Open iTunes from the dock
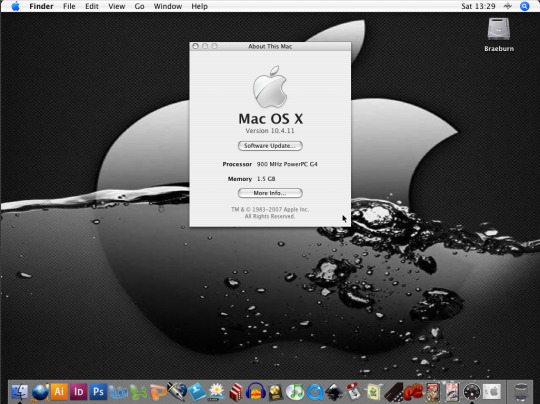 tap(295, 392)
